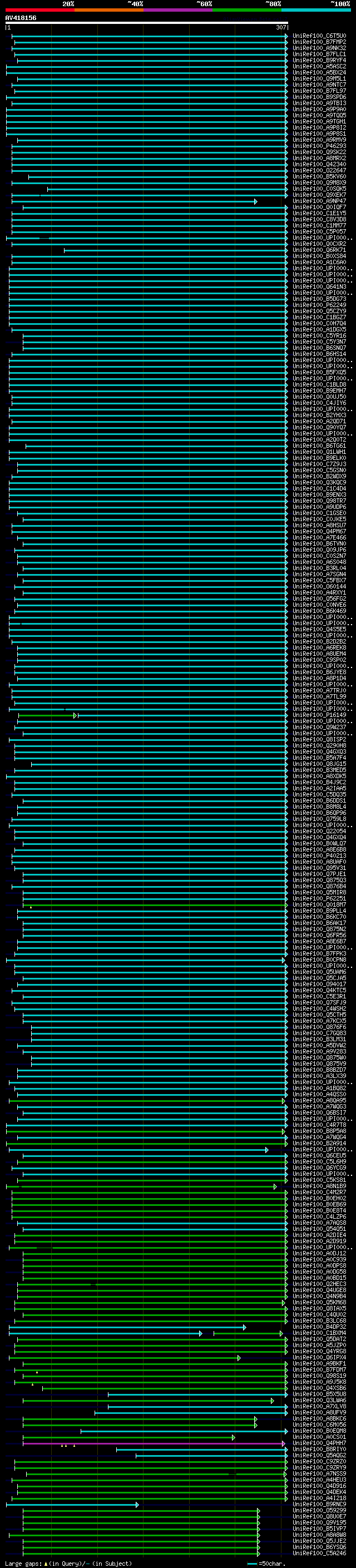The height and width of the screenshot is (1568, 356).
Task: Select the UniRef100_Q8ISP2 label
Action: coord(319,740)
